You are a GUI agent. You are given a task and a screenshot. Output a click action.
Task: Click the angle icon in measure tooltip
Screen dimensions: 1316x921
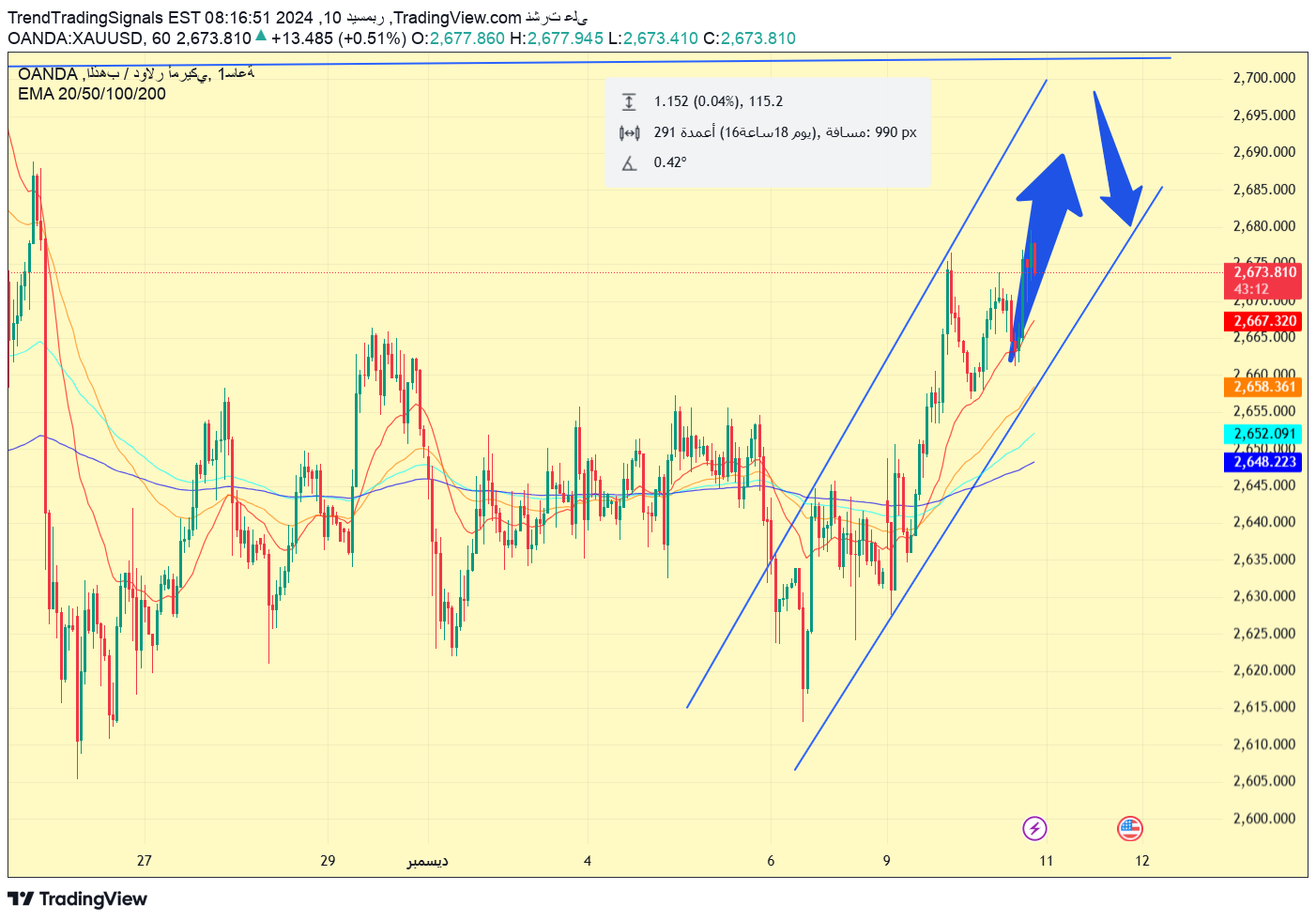(629, 163)
